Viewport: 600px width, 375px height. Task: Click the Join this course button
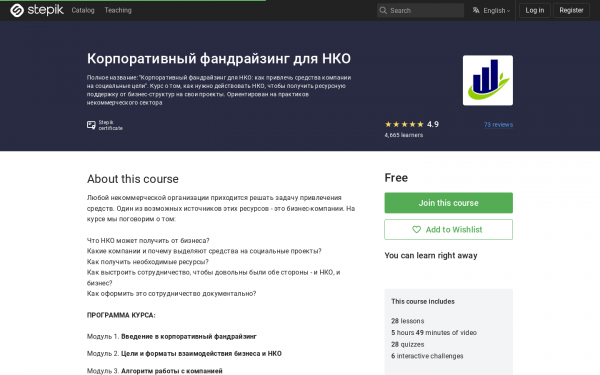coord(448,203)
